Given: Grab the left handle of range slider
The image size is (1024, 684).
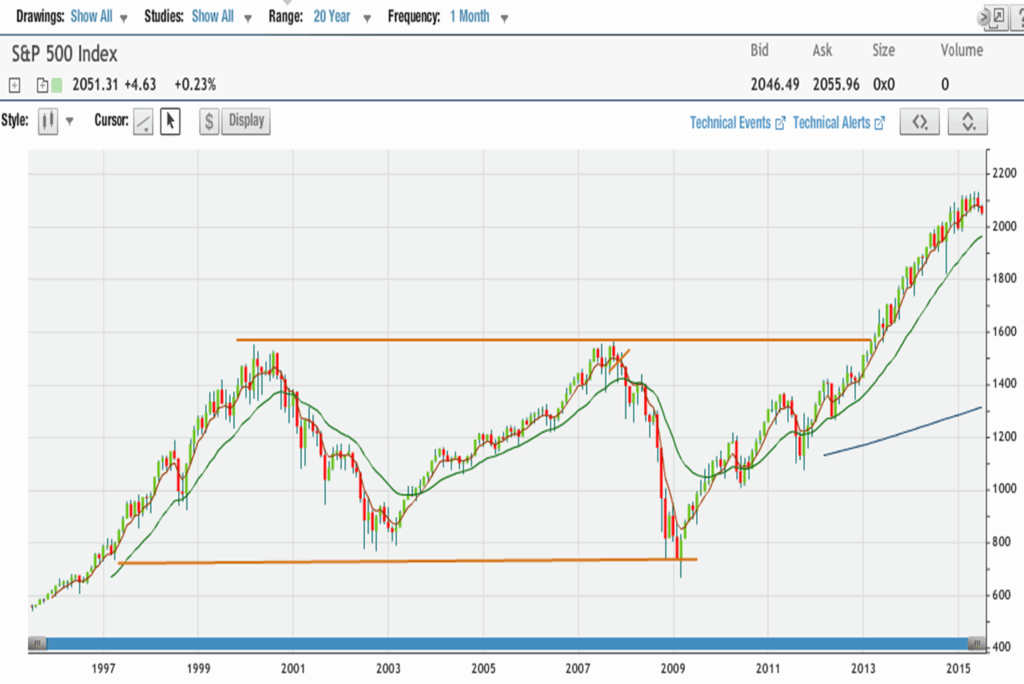Looking at the screenshot, I should click(36, 643).
